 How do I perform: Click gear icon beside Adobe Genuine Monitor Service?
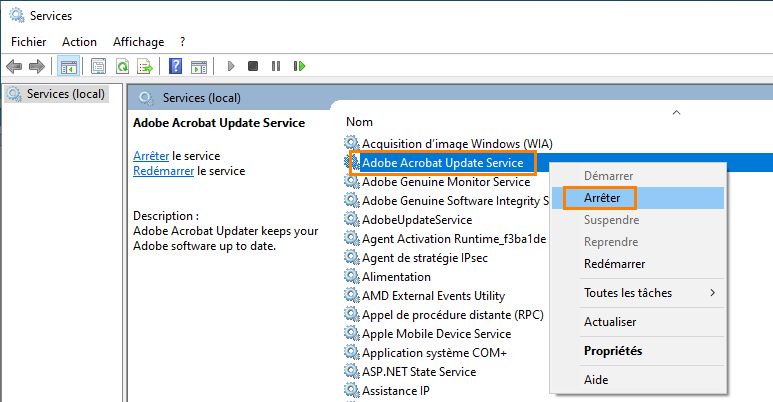point(351,182)
